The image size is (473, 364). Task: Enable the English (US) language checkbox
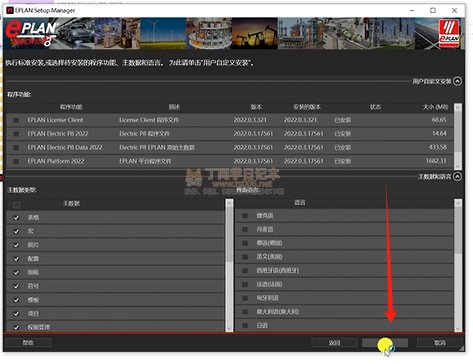(x=245, y=257)
